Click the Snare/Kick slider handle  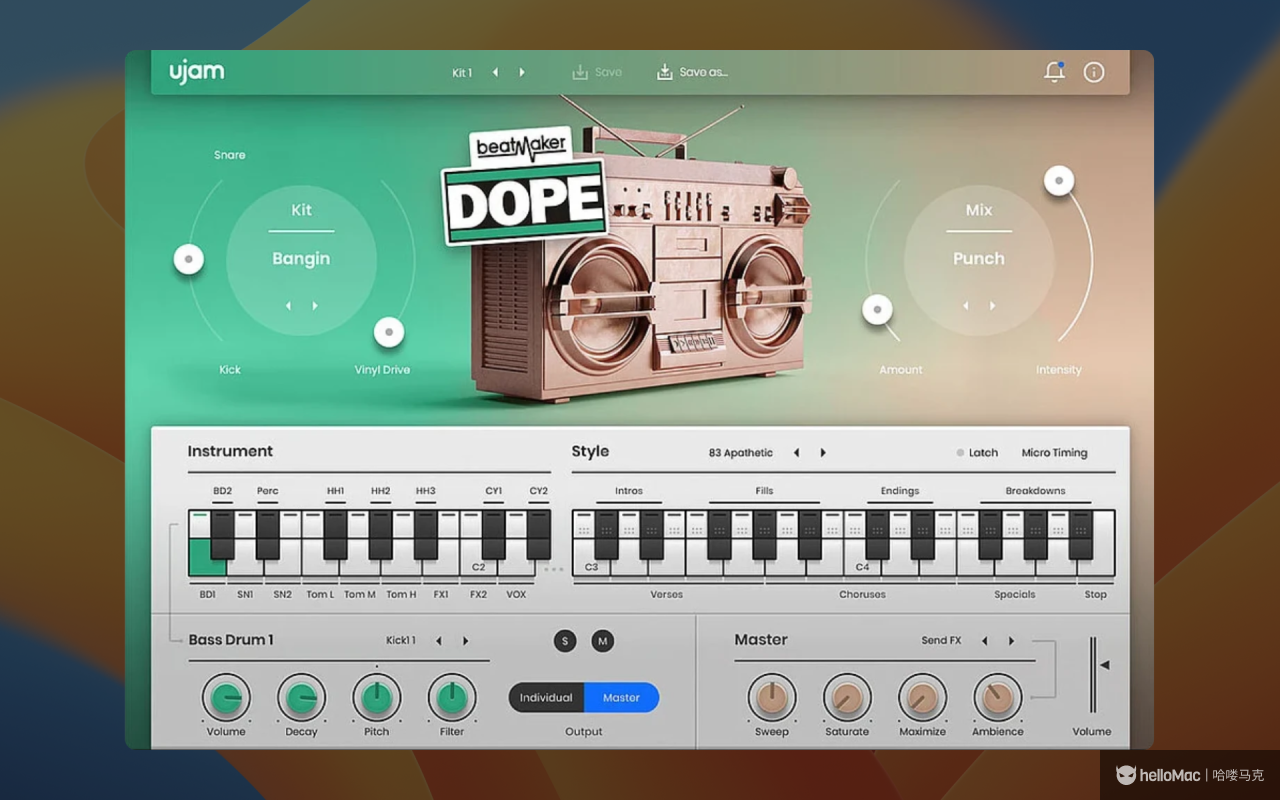point(188,260)
